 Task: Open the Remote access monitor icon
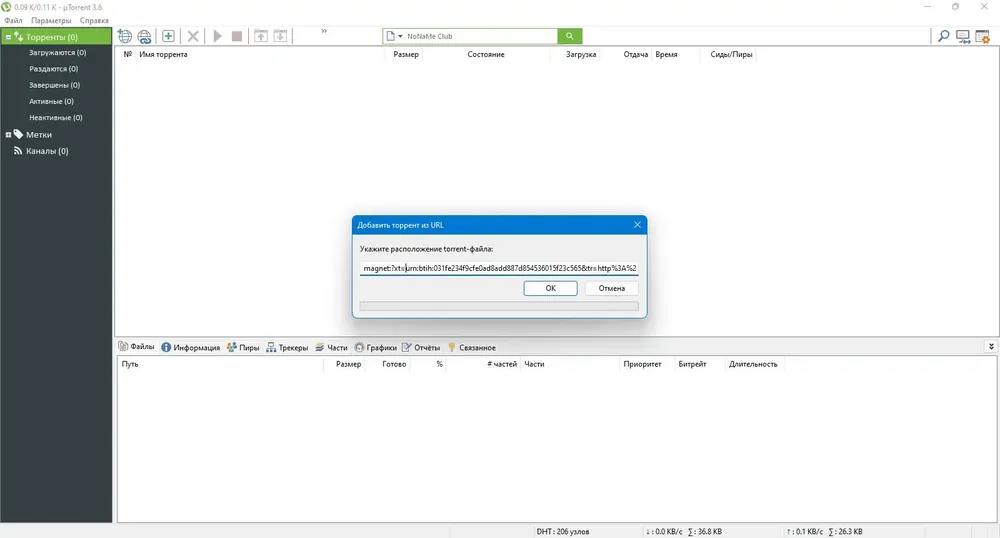[x=963, y=37]
